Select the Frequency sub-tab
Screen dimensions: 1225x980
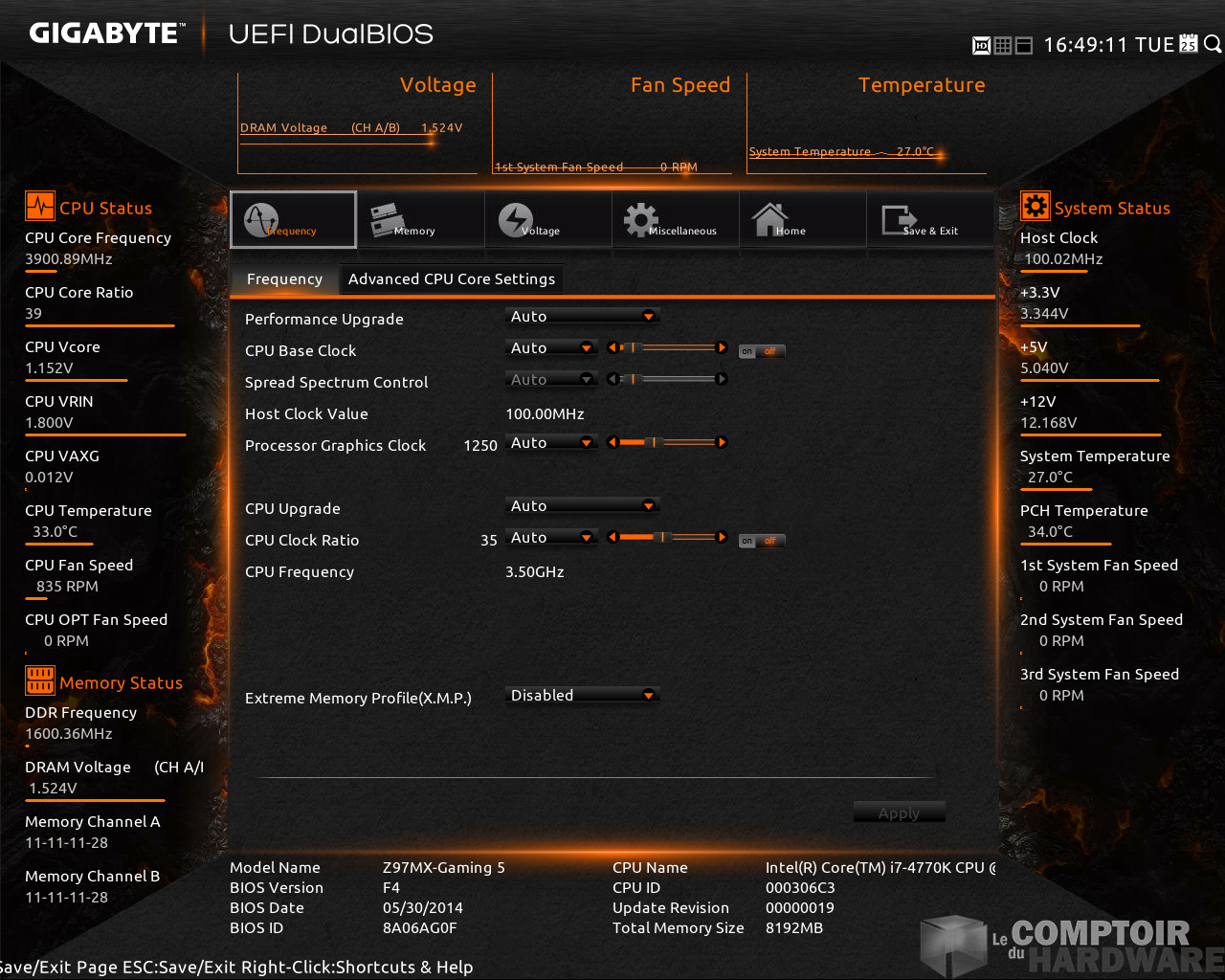pyautogui.click(x=284, y=278)
